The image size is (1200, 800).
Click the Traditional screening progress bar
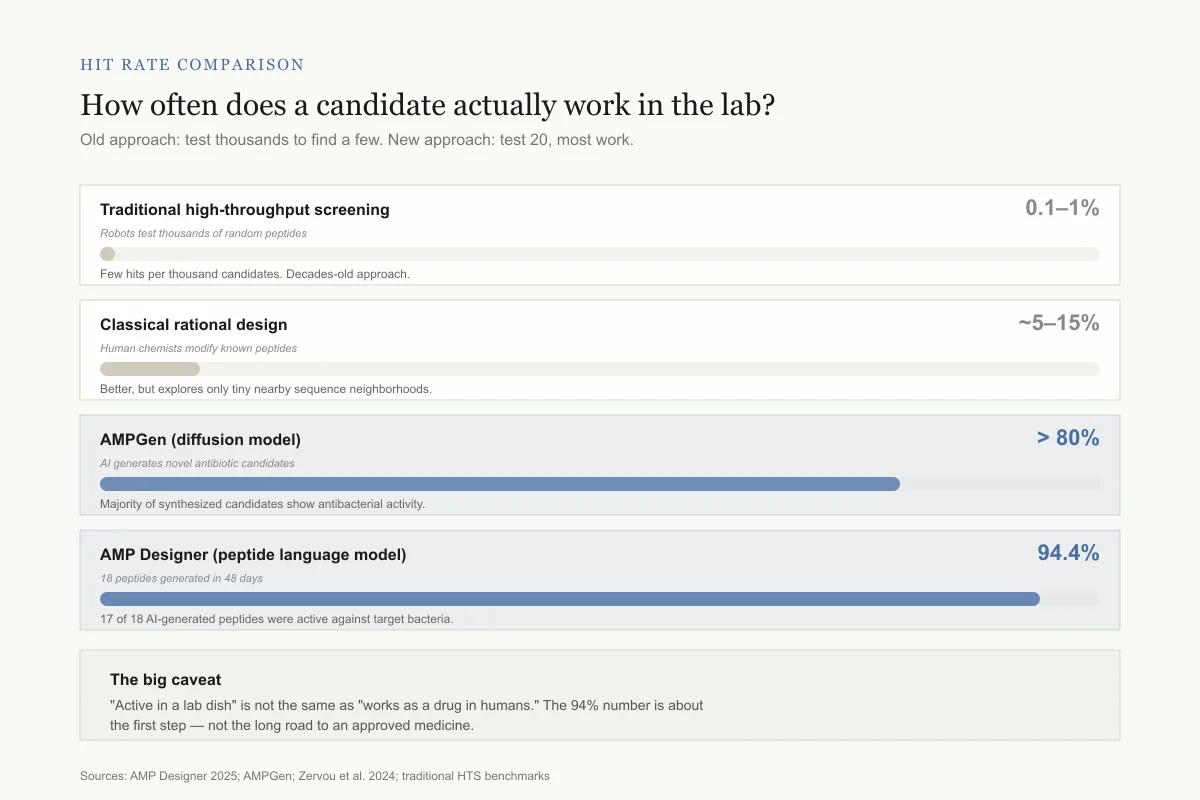[600, 254]
